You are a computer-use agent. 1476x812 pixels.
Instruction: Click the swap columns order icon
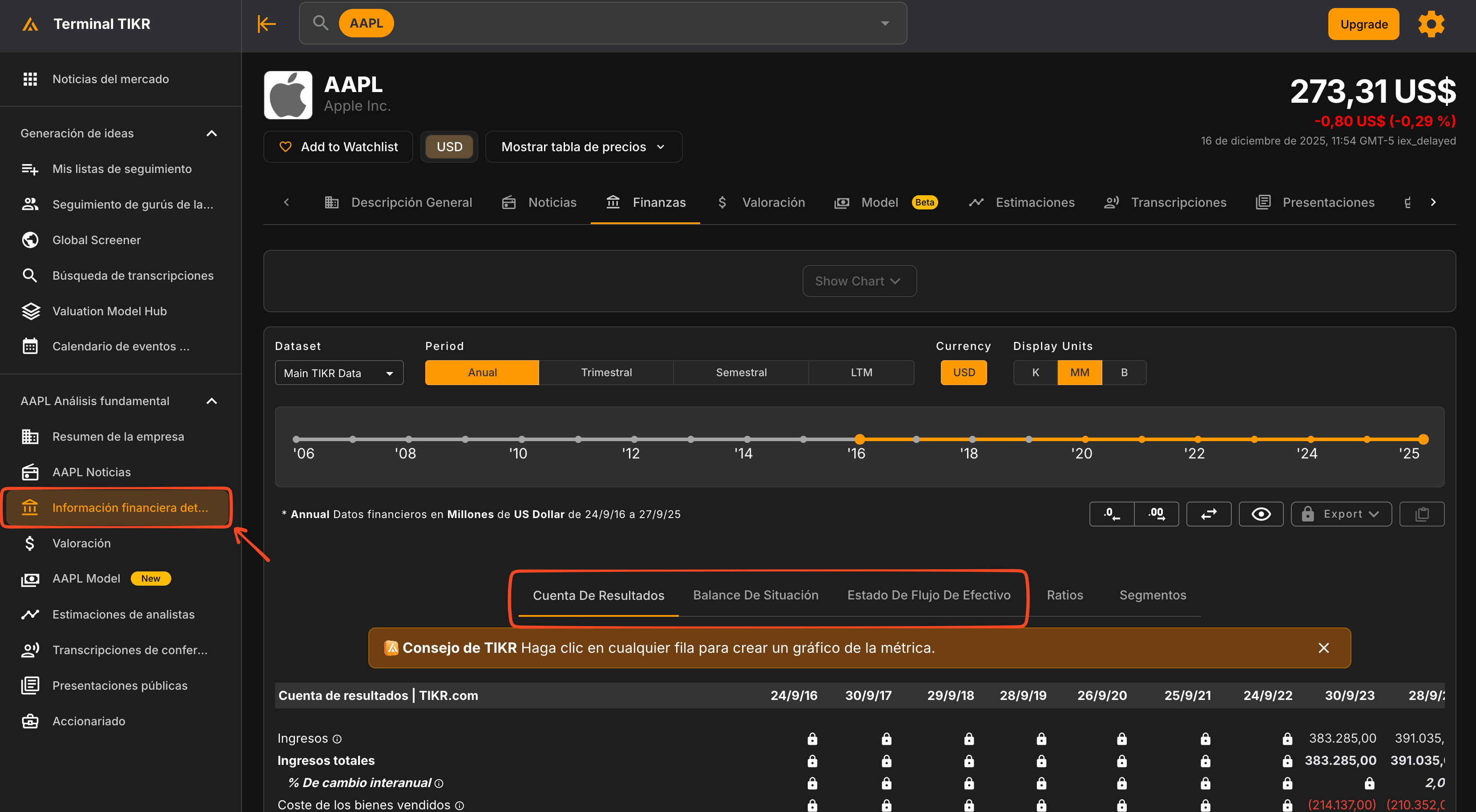(1208, 514)
